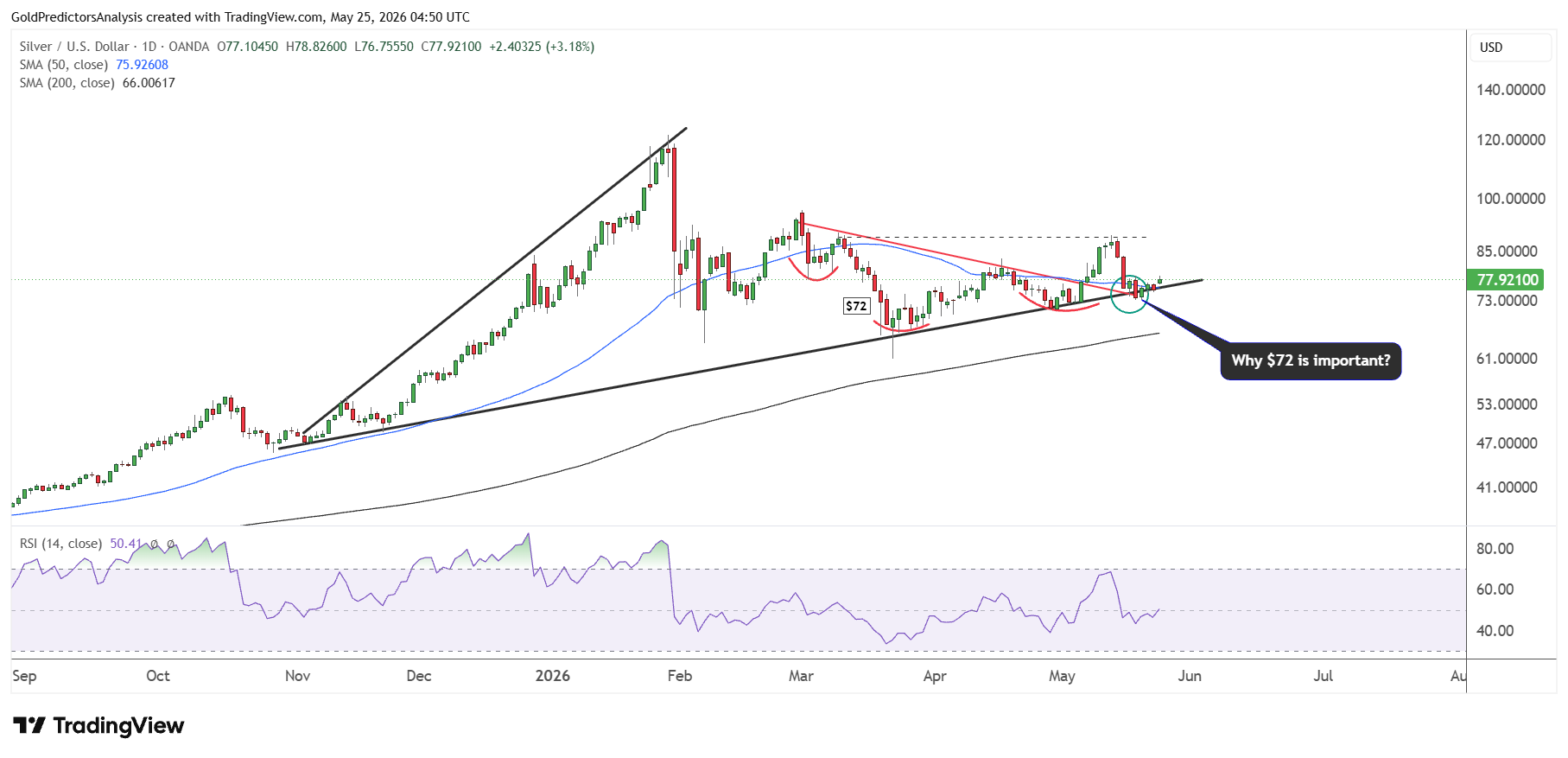Click the Mar label on time axis
Image resolution: width=1568 pixels, height=758 pixels.
tap(801, 676)
